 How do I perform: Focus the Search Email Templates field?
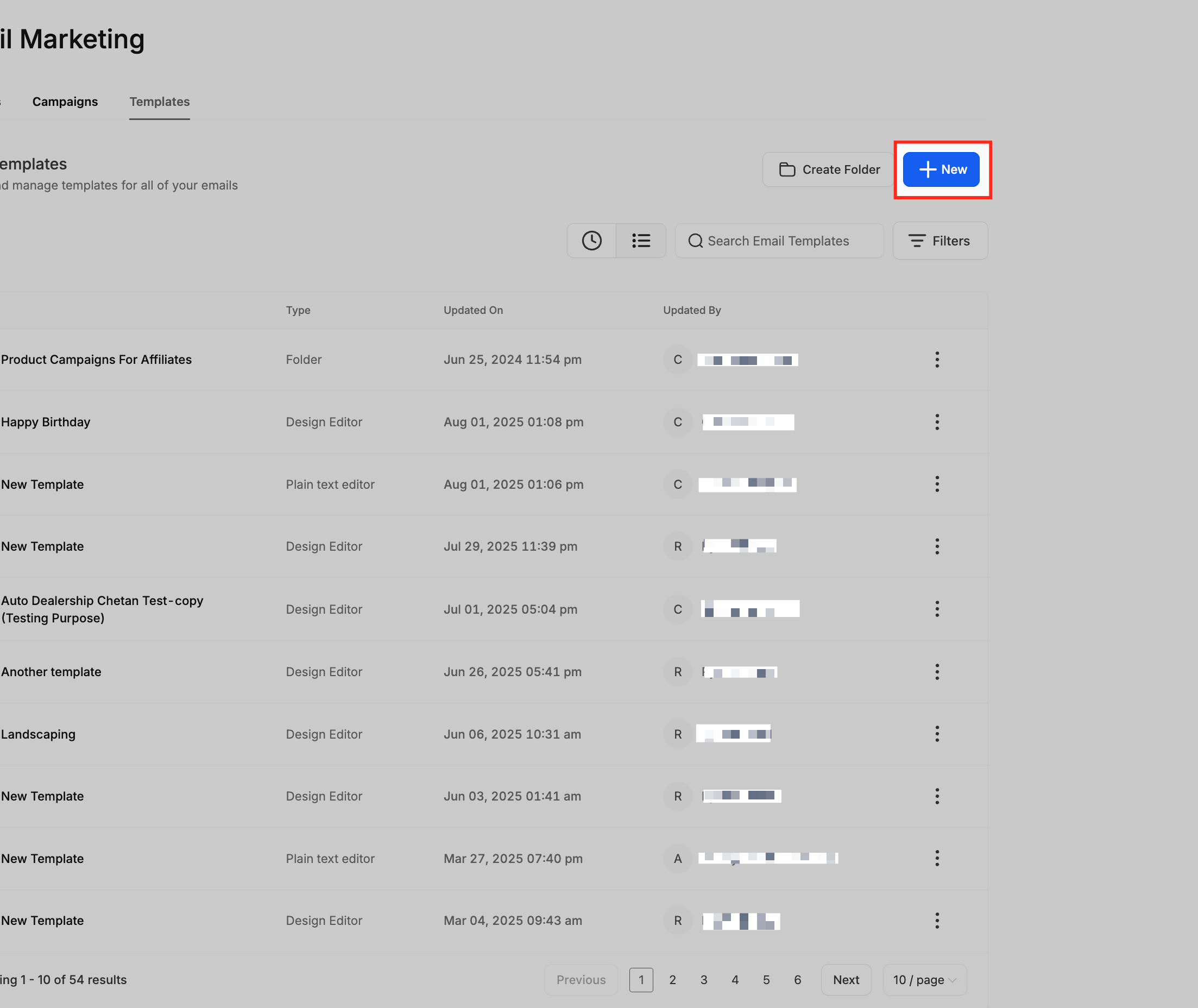pos(779,241)
